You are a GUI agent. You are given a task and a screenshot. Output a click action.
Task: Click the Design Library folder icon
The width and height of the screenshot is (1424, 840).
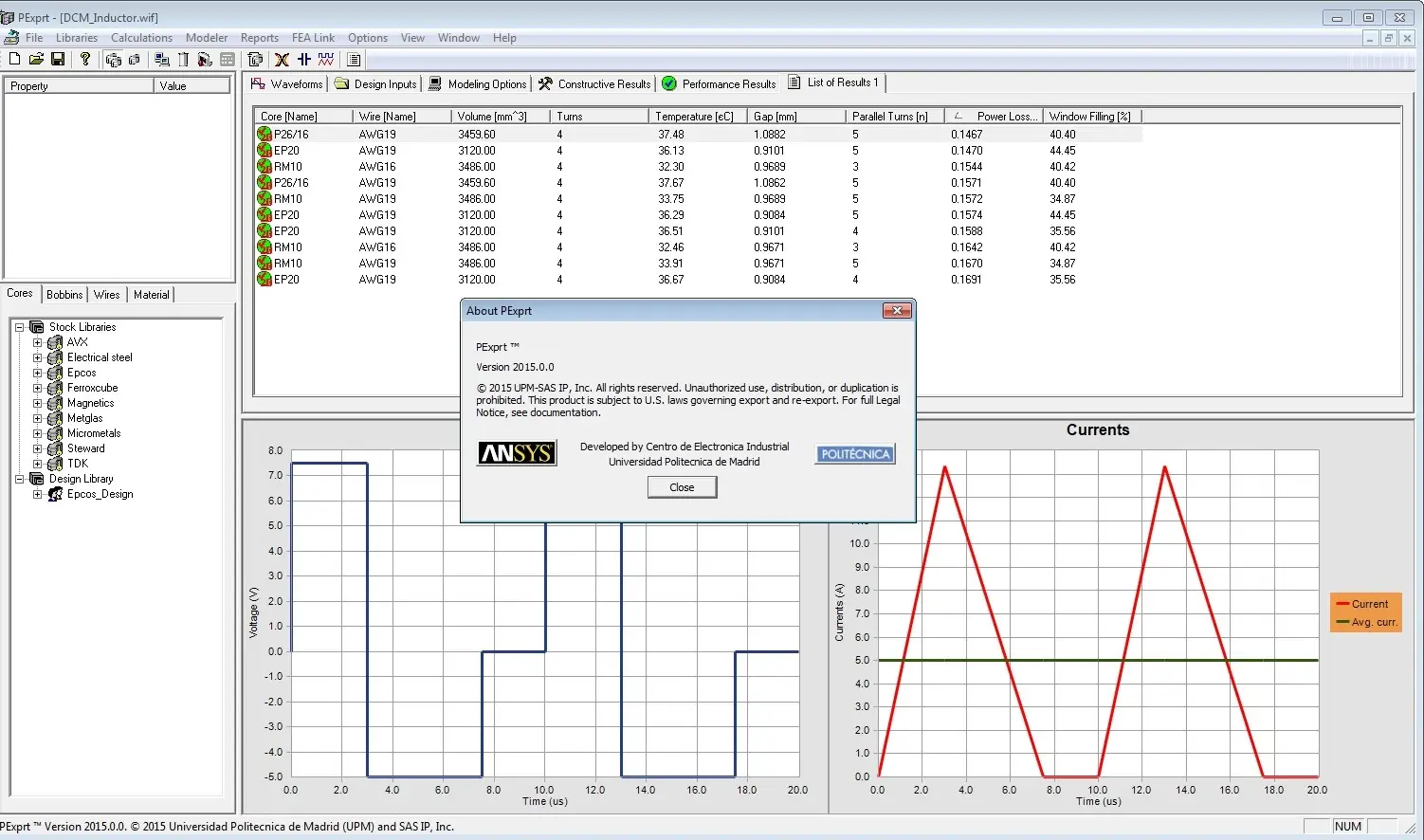click(x=37, y=479)
